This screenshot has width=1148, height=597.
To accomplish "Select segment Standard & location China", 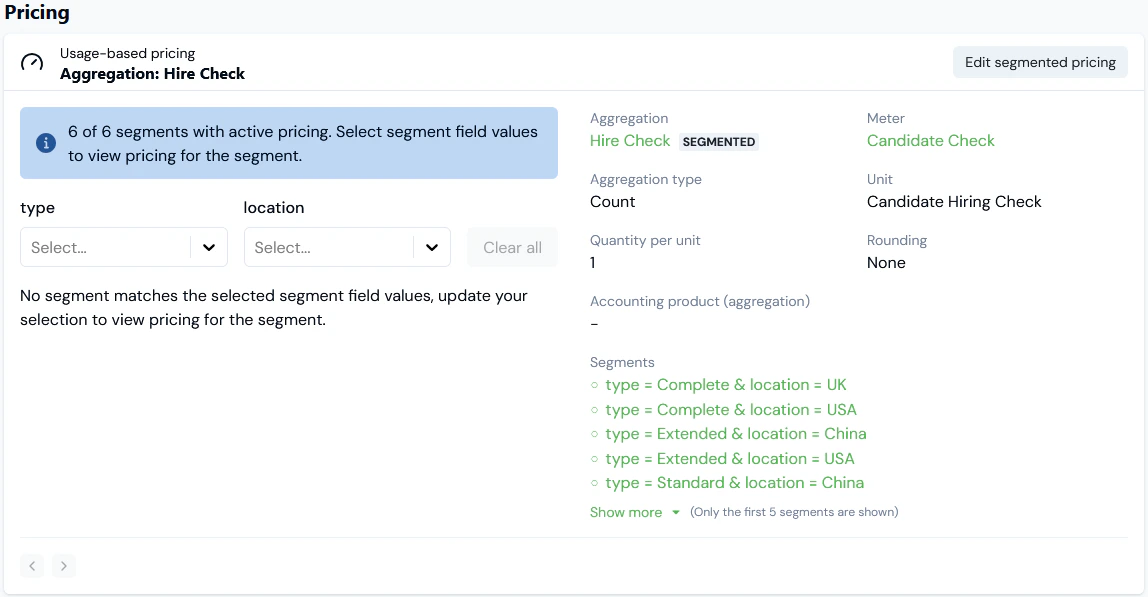I will 735,483.
